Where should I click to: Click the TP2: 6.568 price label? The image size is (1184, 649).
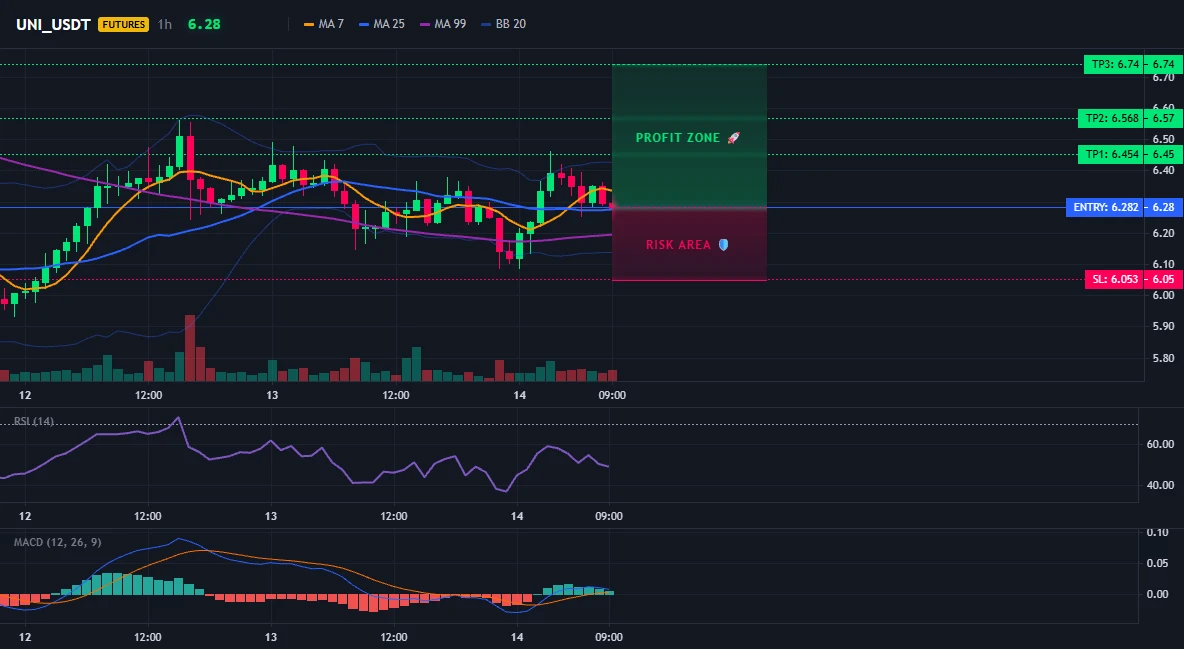coord(1111,118)
